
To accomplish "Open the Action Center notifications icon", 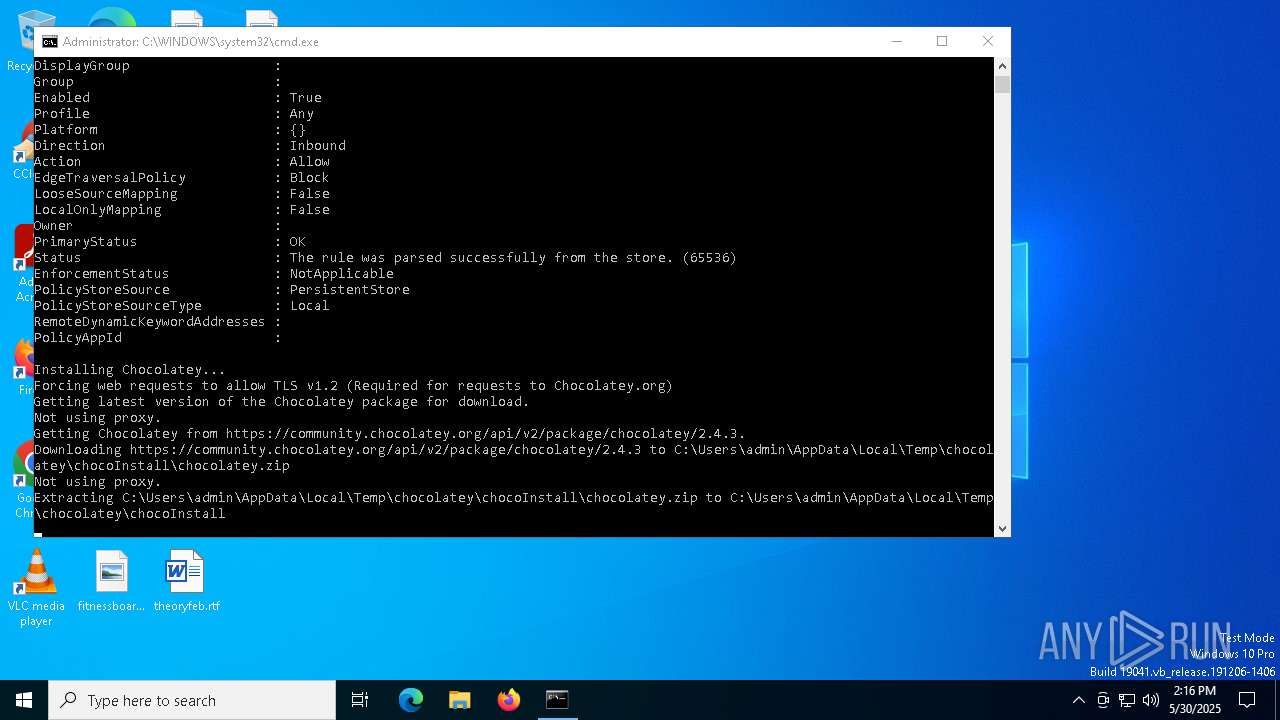I will [1247, 700].
